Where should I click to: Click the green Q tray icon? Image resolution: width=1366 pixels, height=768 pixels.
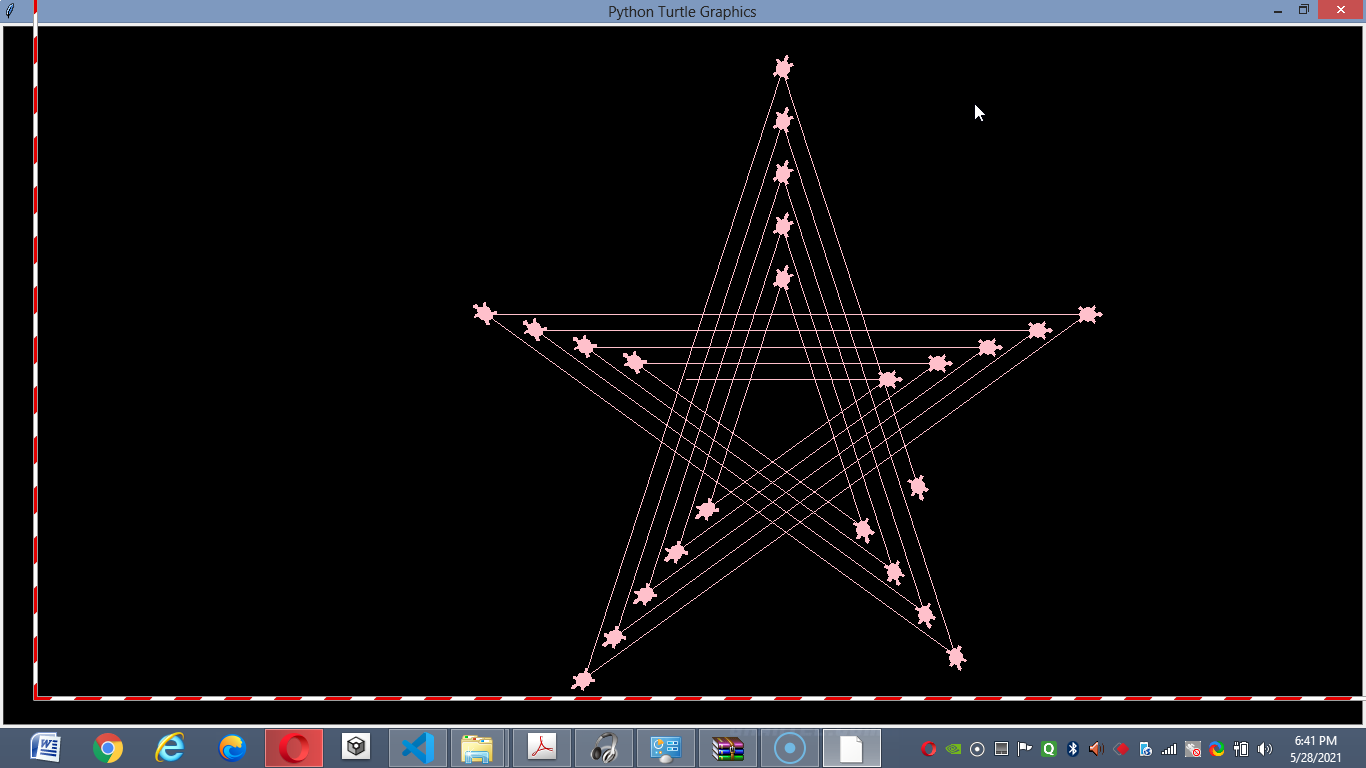[x=1049, y=749]
